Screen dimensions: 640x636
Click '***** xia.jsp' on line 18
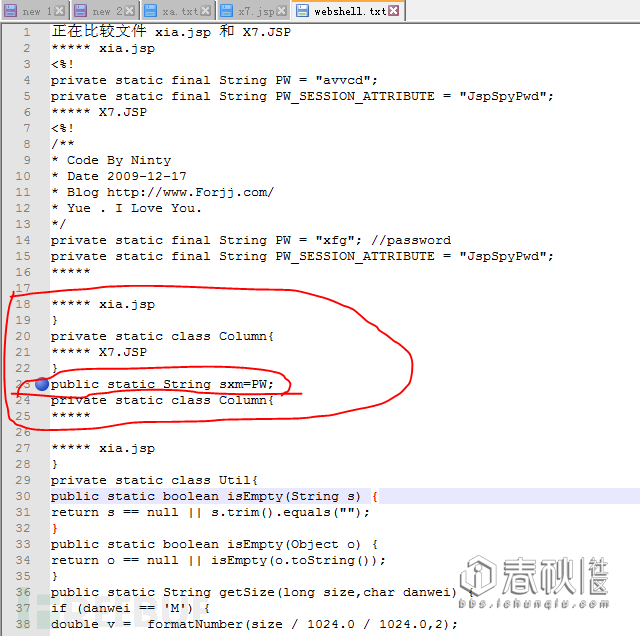pyautogui.click(x=103, y=304)
